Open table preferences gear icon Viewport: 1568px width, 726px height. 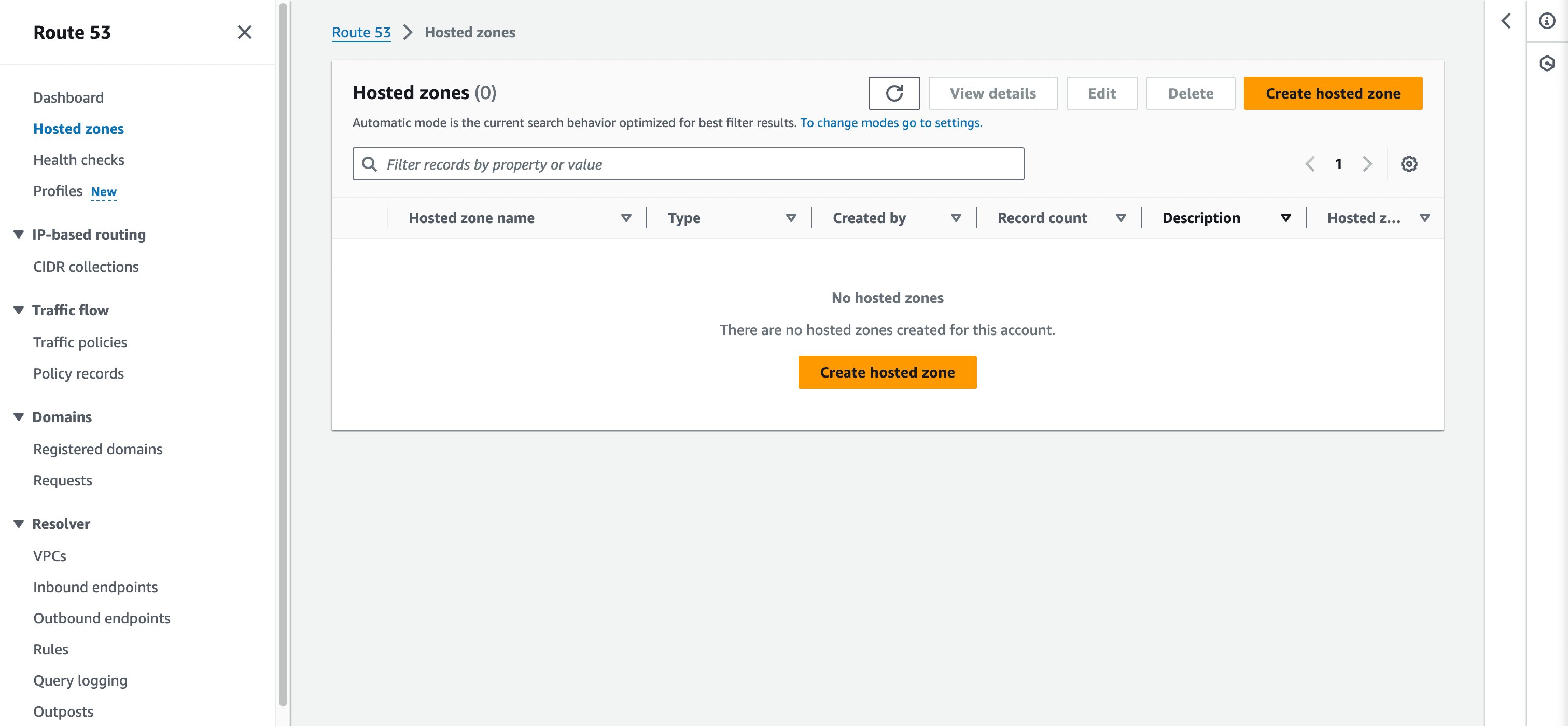(x=1408, y=164)
